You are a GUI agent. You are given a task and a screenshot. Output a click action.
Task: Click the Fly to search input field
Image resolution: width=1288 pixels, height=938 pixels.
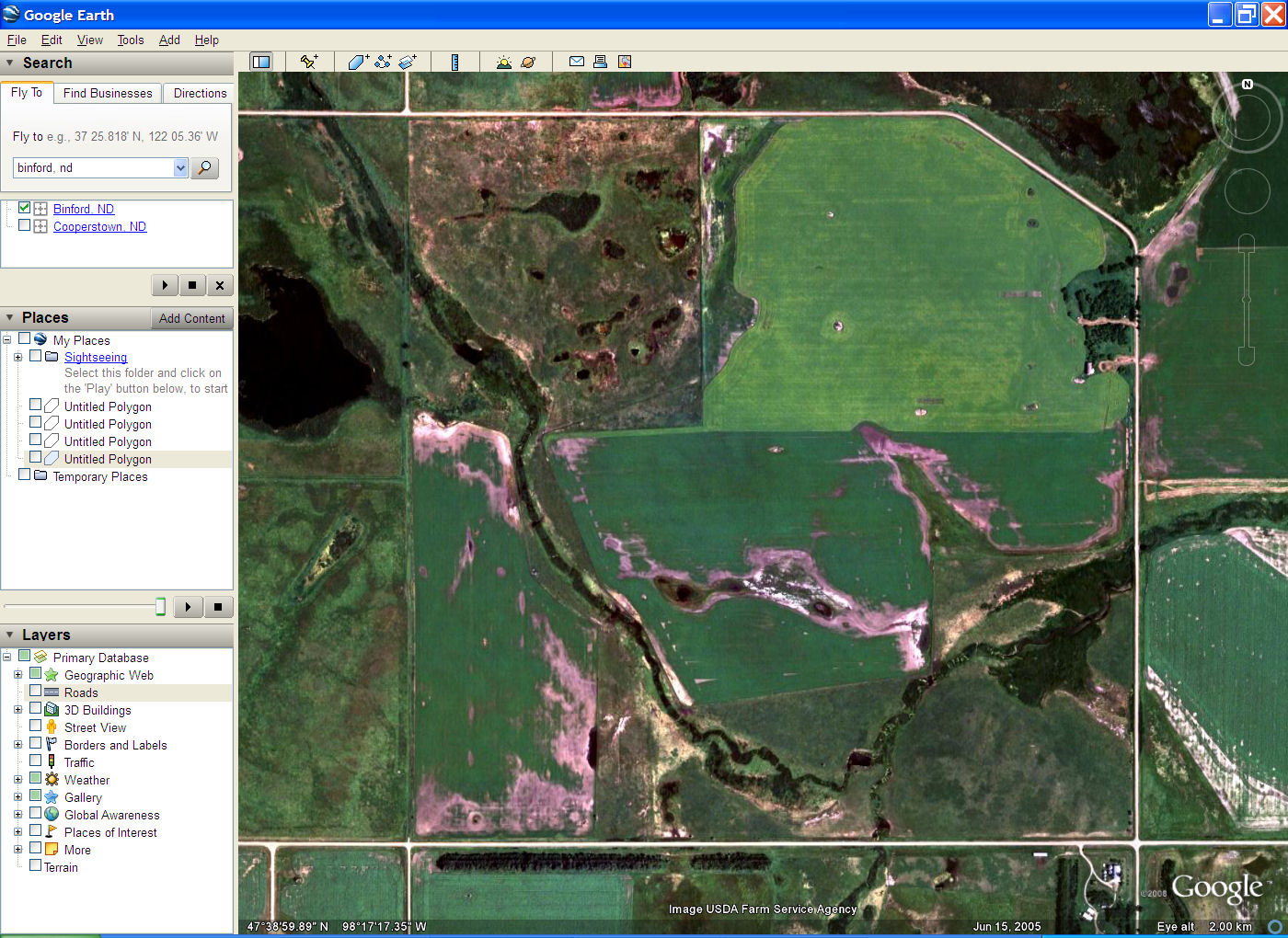coord(93,167)
